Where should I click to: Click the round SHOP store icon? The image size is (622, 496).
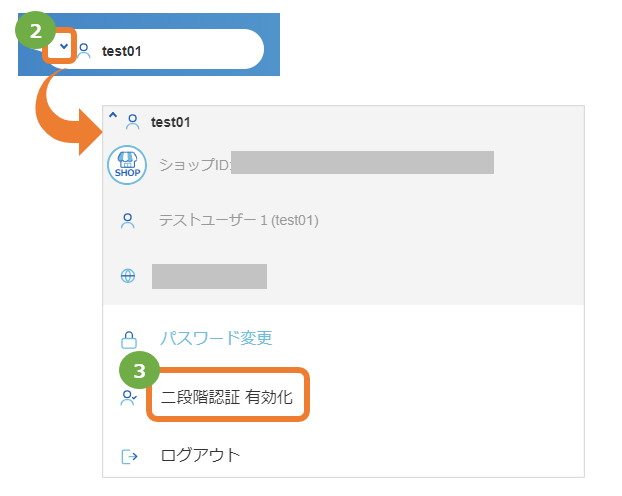[x=127, y=165]
